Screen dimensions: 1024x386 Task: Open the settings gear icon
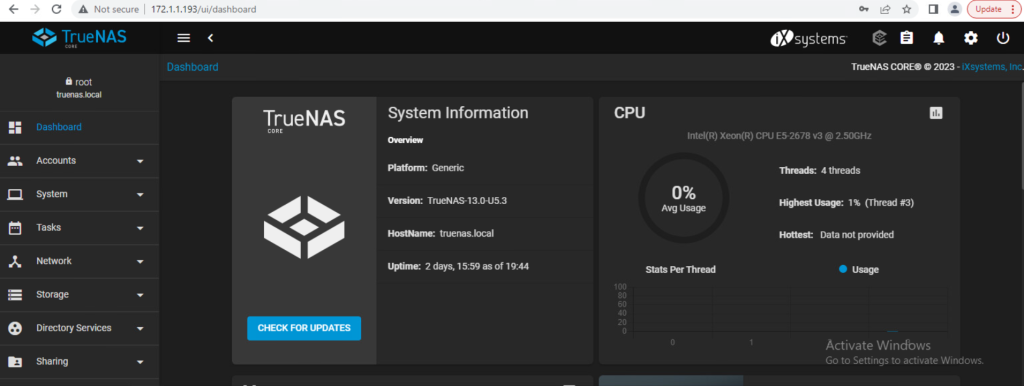(971, 38)
